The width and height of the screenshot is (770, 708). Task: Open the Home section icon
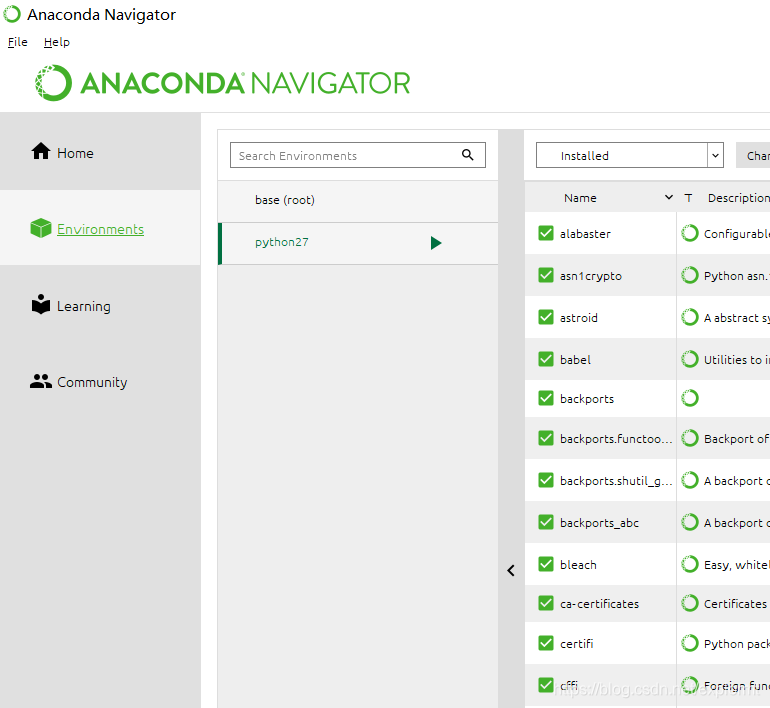coord(41,151)
